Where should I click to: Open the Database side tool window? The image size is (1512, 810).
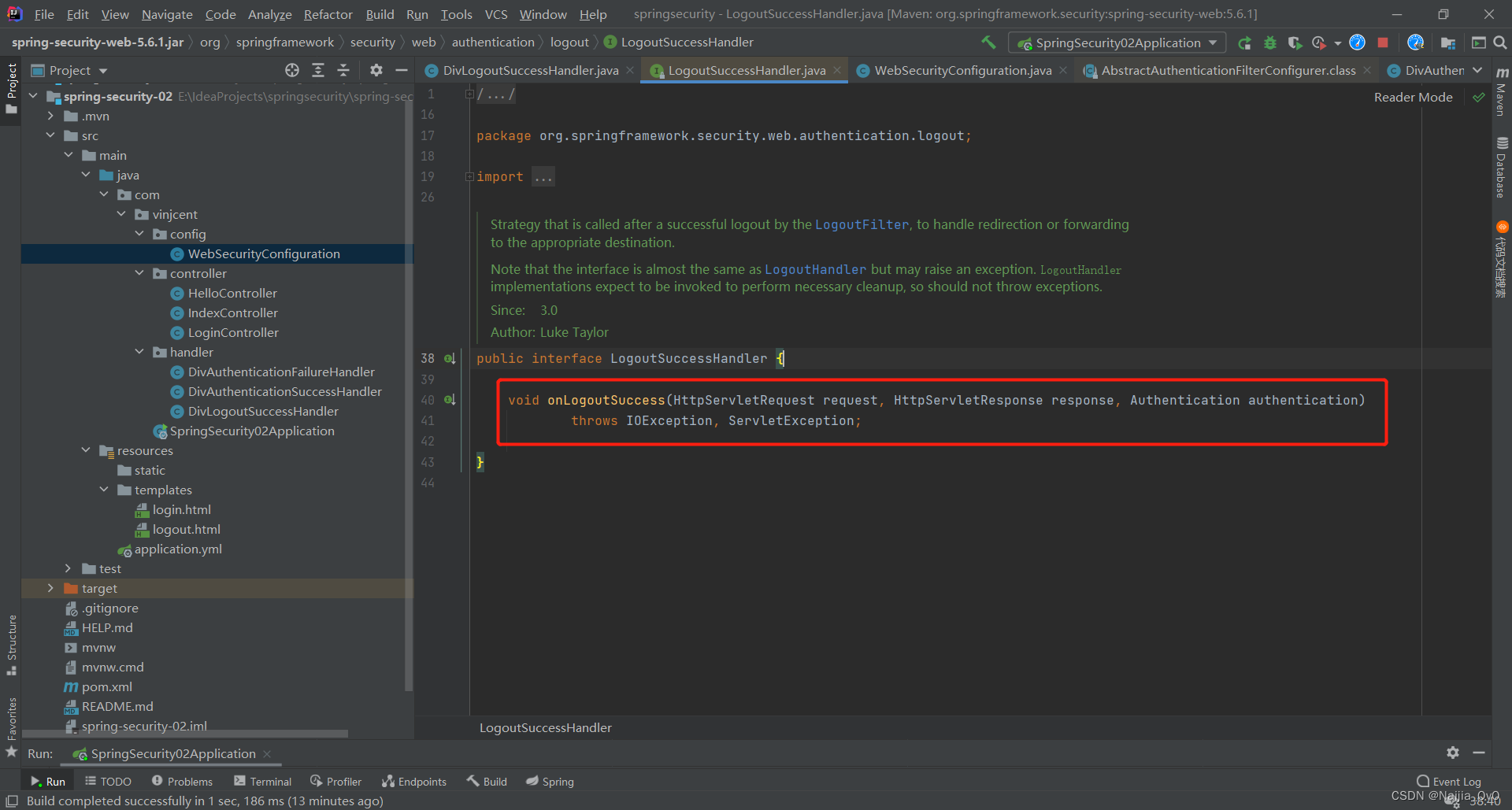pos(1502,167)
